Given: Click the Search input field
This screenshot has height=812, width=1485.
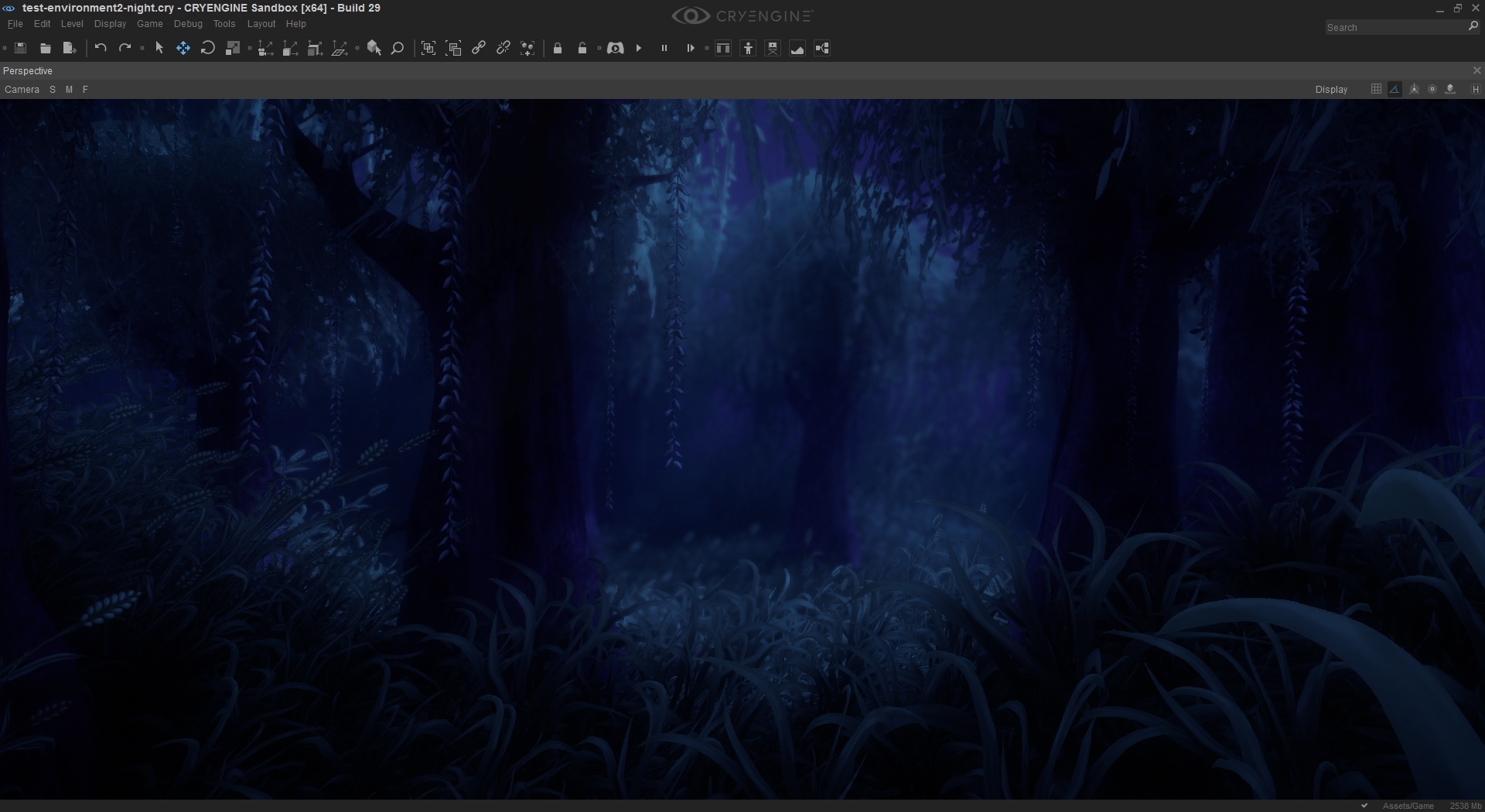Looking at the screenshot, I should [x=1395, y=27].
